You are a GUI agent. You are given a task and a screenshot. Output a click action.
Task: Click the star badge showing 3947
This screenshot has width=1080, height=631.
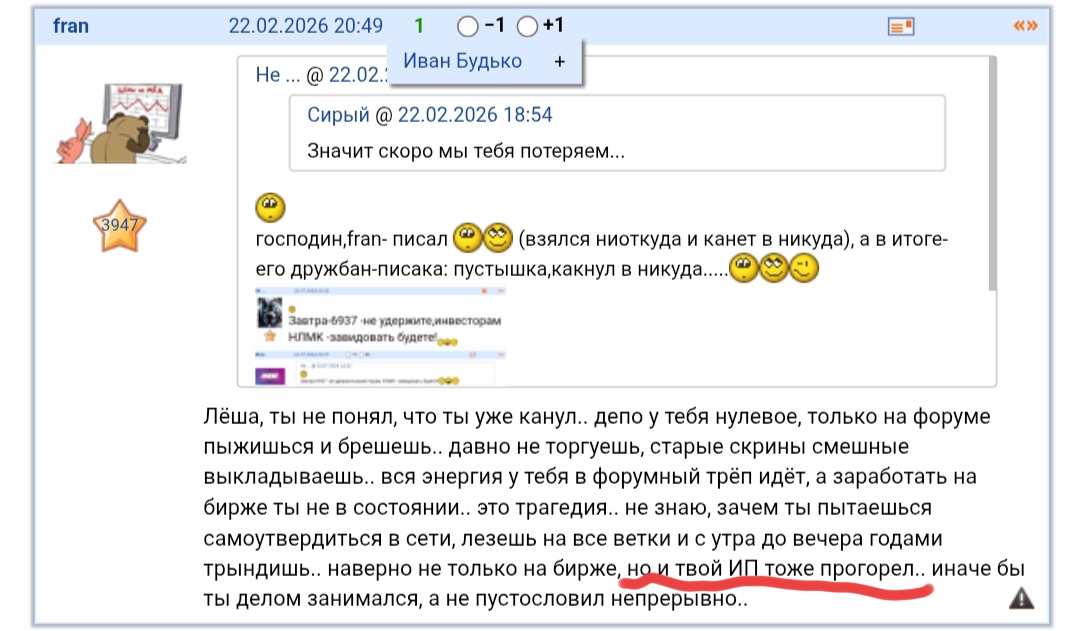(119, 226)
